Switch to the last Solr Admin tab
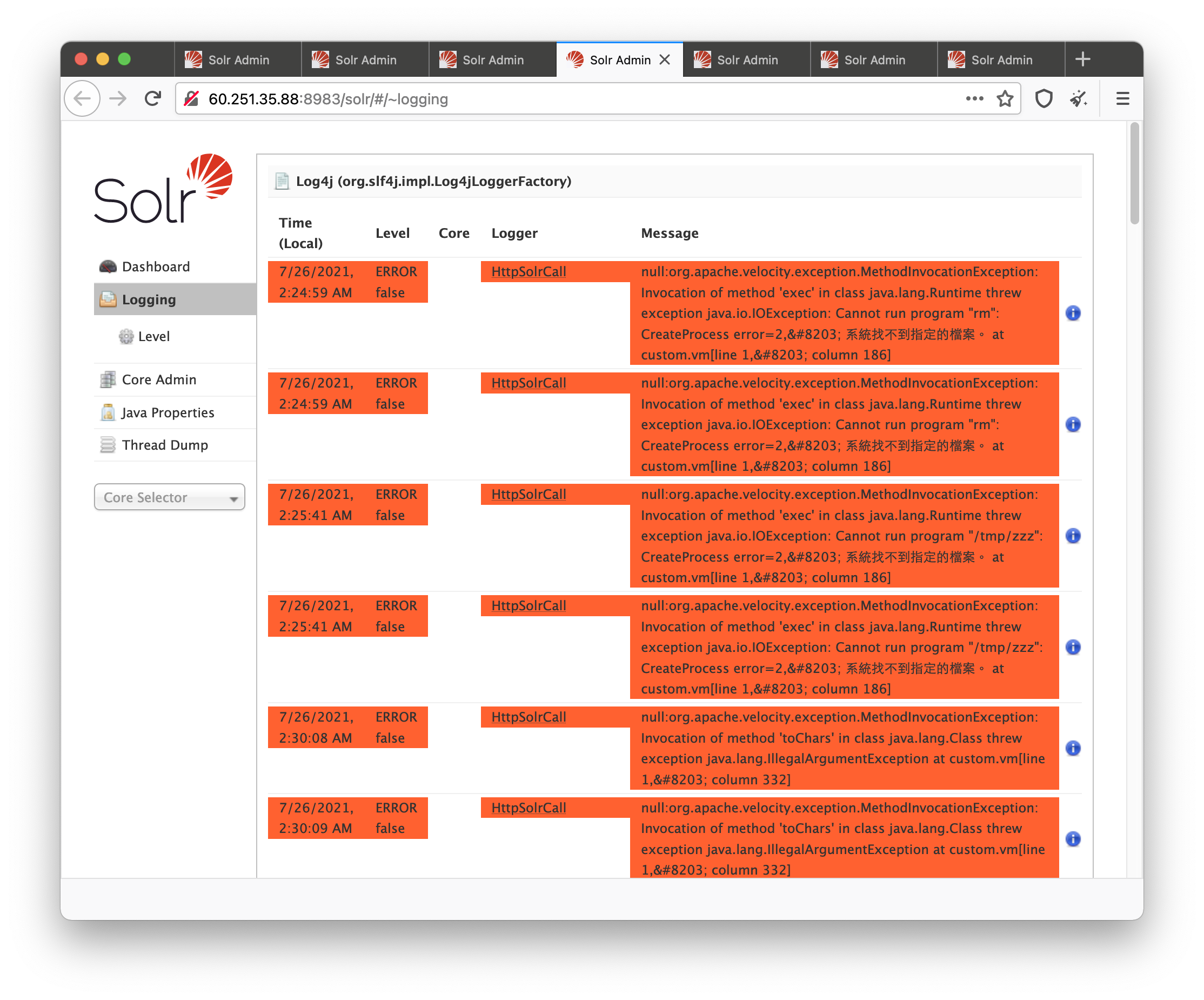Screen dimensions: 1204x1000 point(1001,59)
